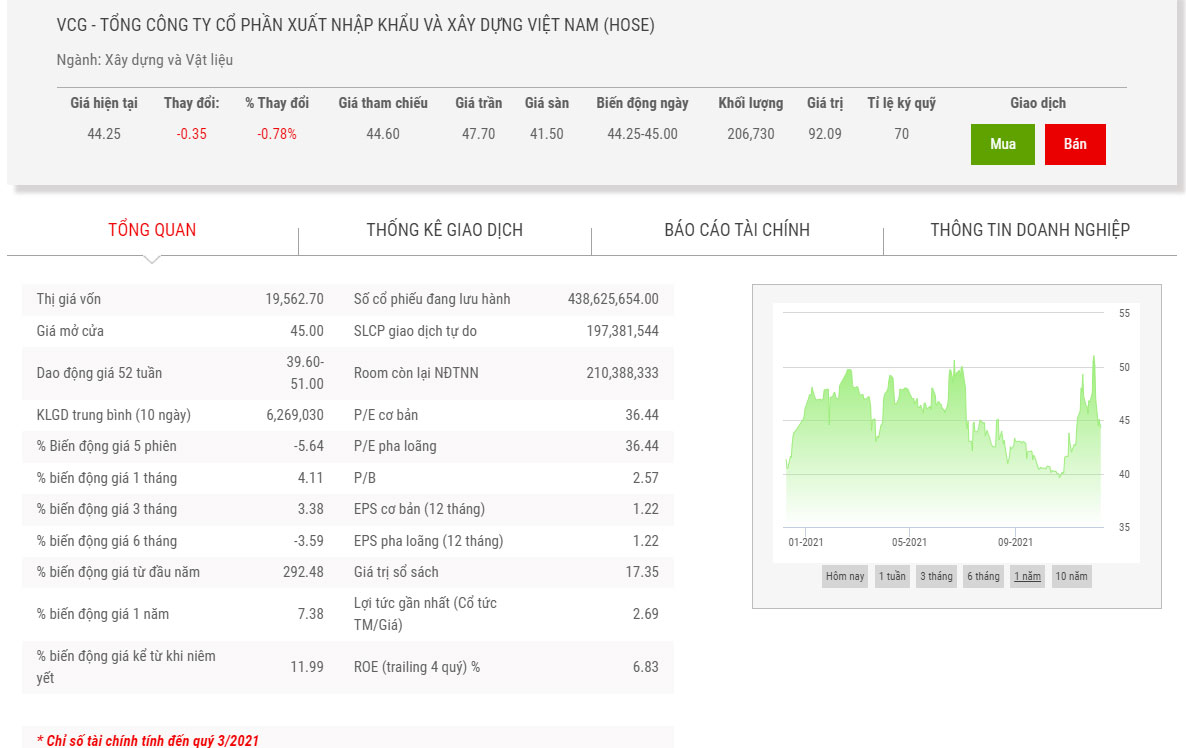The height and width of the screenshot is (748, 1186).
Task: Click the Giá hiện tại value 44.25
Action: pos(104,134)
